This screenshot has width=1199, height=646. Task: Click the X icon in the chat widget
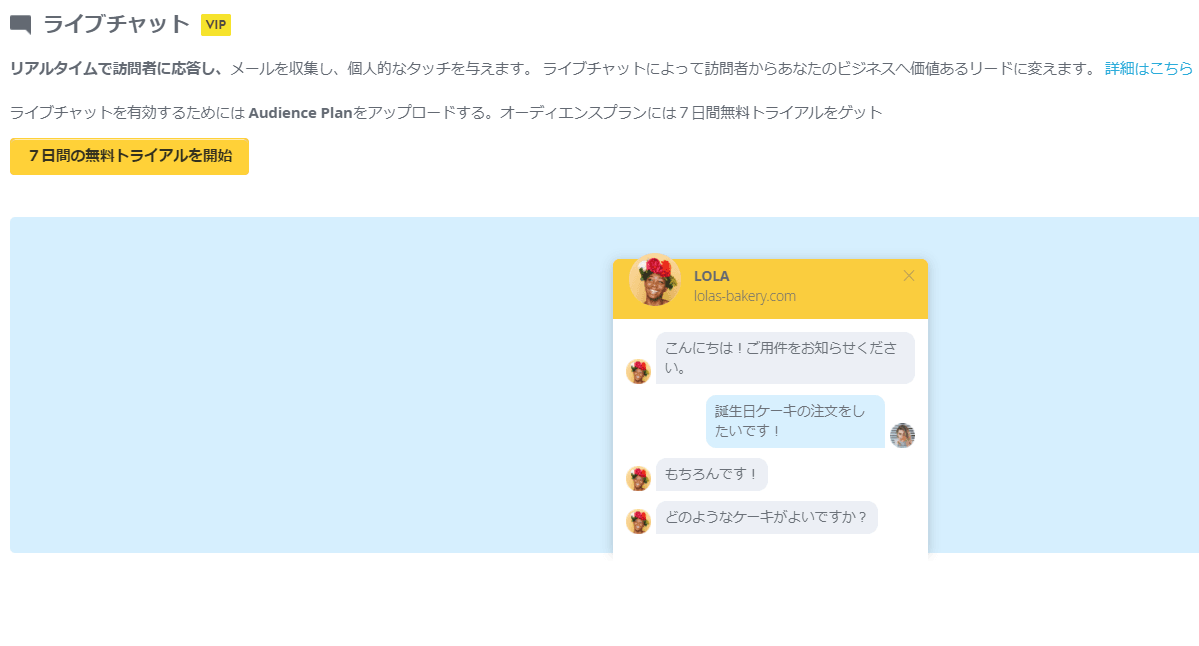909,276
